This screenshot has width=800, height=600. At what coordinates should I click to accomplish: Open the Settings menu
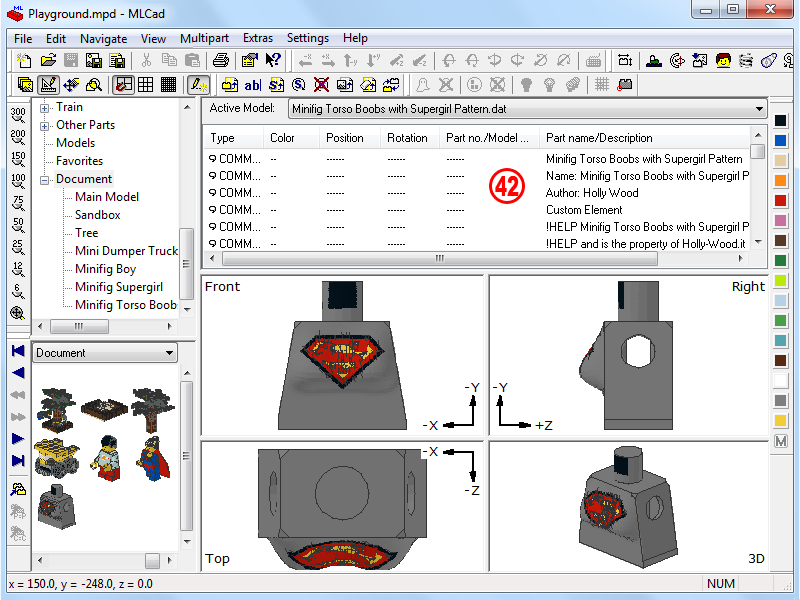tap(308, 38)
